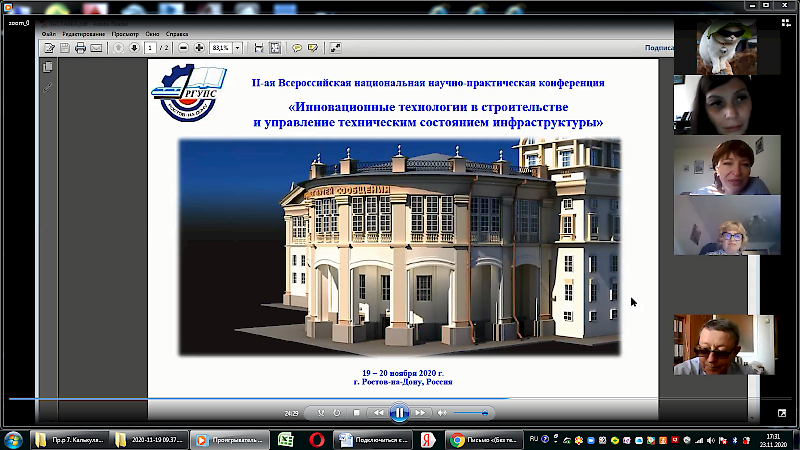Adjust the media player volume slider

[x=470, y=412]
